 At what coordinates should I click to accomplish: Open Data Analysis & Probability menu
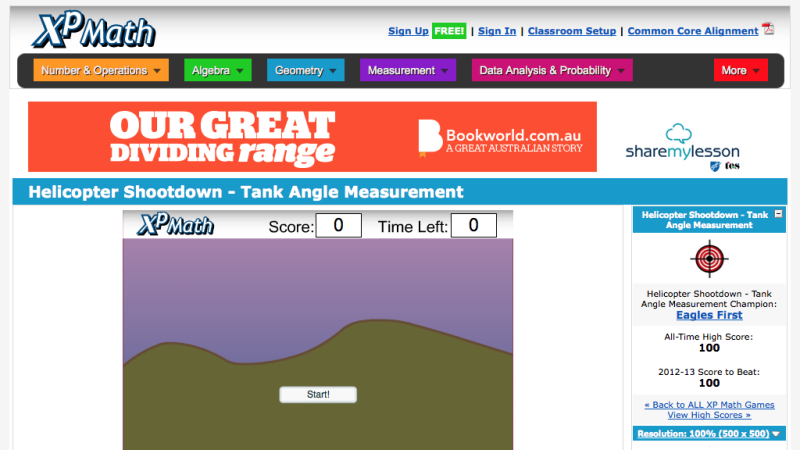(552, 71)
